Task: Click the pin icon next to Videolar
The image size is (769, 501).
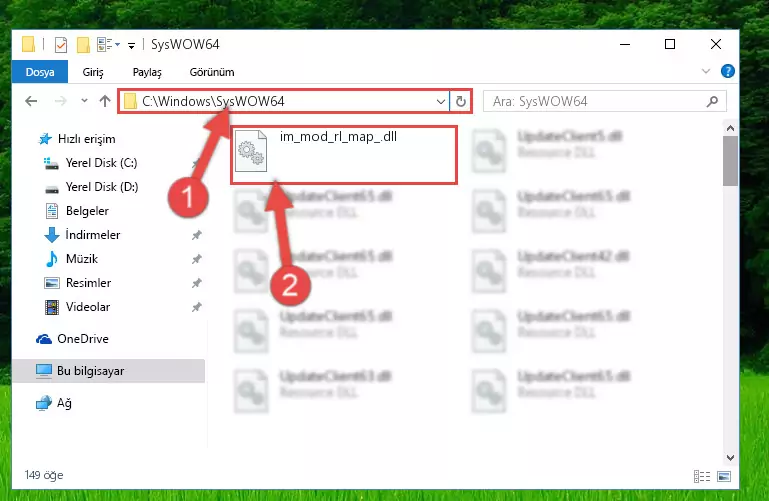Action: click(x=197, y=307)
